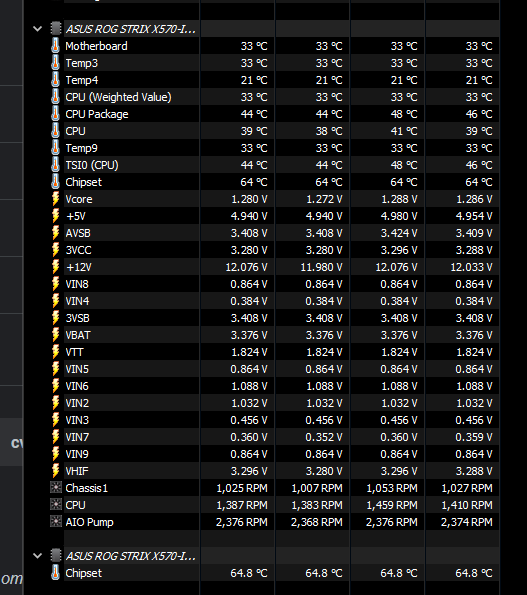
Task: Collapse the second ASUS ROG STRIX X570-I group near the bottom
Action: [x=37, y=556]
